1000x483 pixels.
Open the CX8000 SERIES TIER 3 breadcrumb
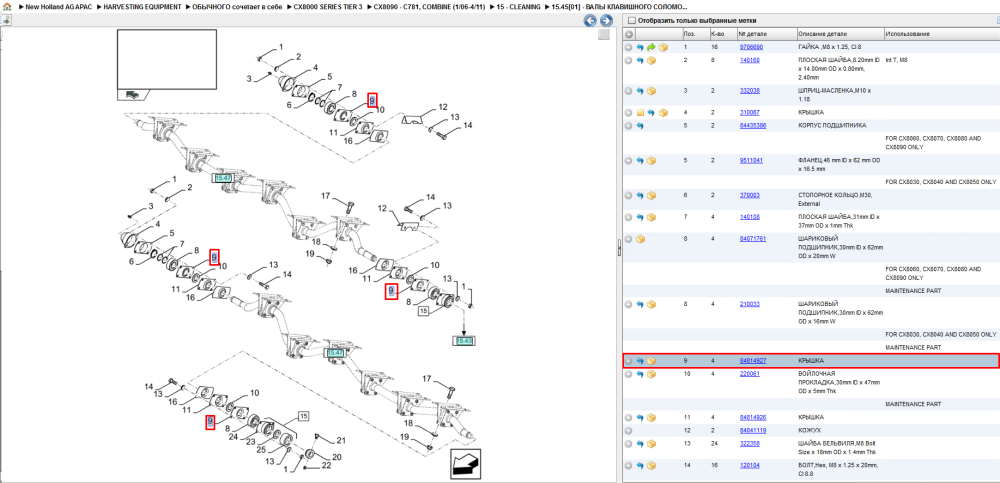tap(328, 6)
